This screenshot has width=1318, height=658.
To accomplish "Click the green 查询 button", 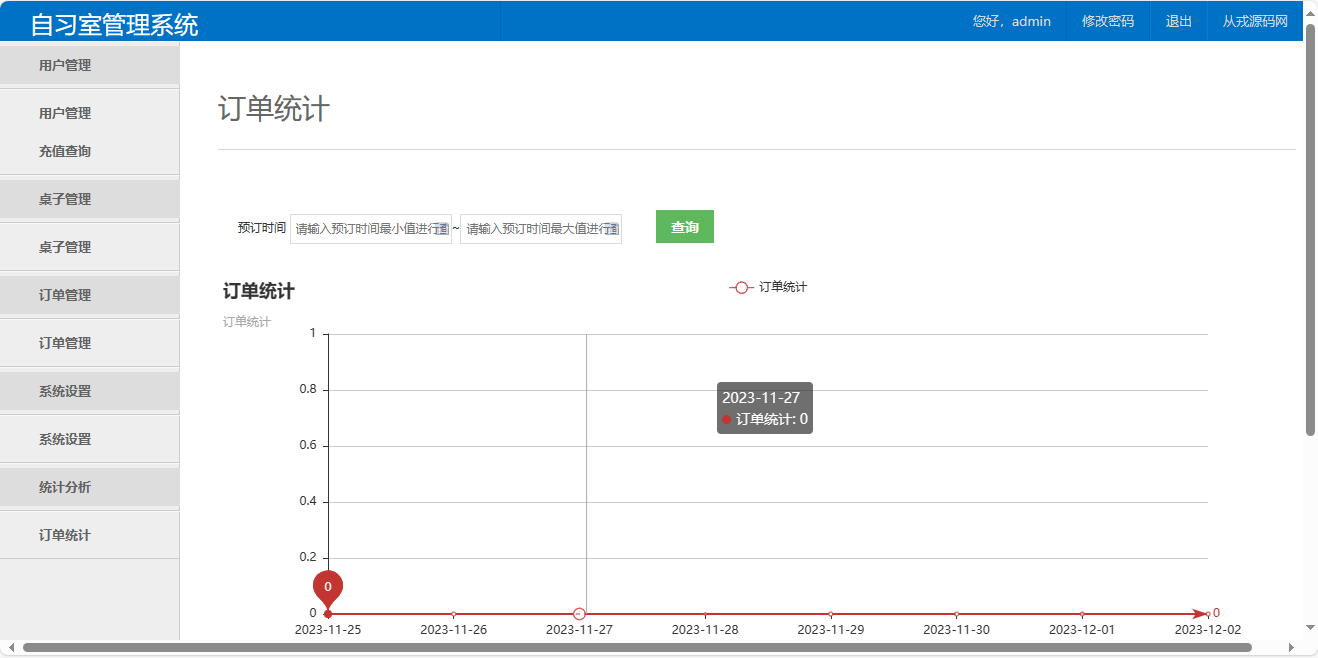I will coord(684,227).
